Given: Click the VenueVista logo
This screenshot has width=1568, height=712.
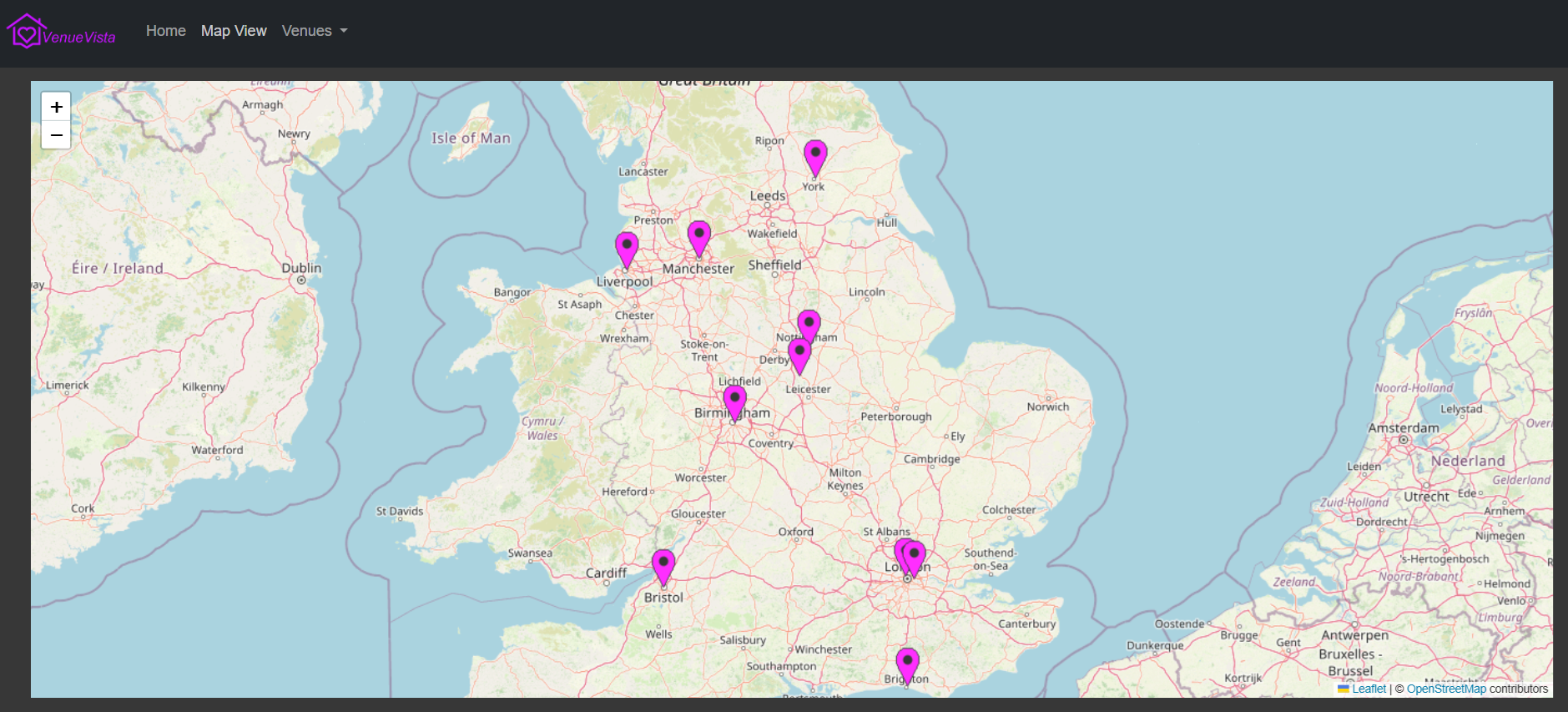Looking at the screenshot, I should 61,32.
